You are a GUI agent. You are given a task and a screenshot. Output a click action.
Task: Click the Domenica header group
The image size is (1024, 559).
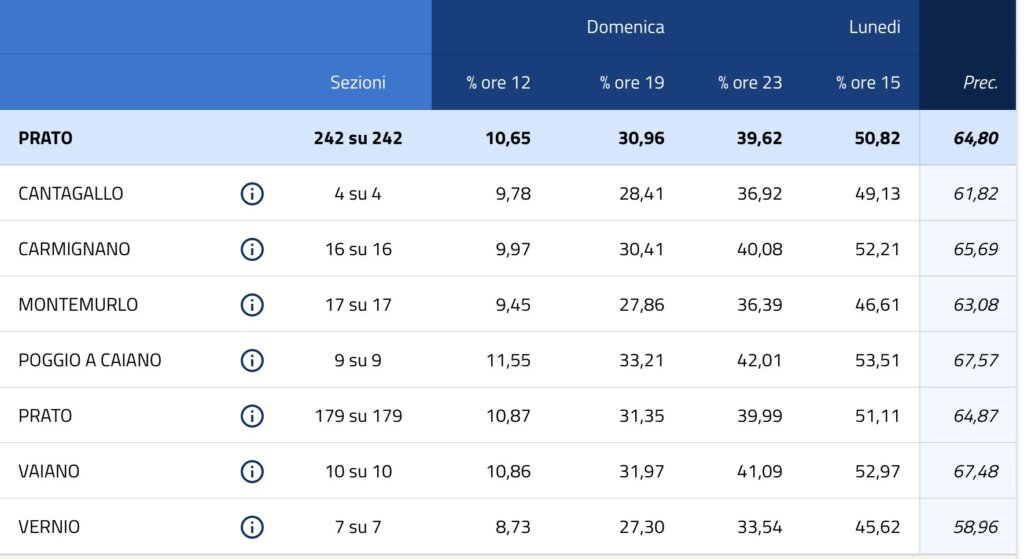click(625, 27)
